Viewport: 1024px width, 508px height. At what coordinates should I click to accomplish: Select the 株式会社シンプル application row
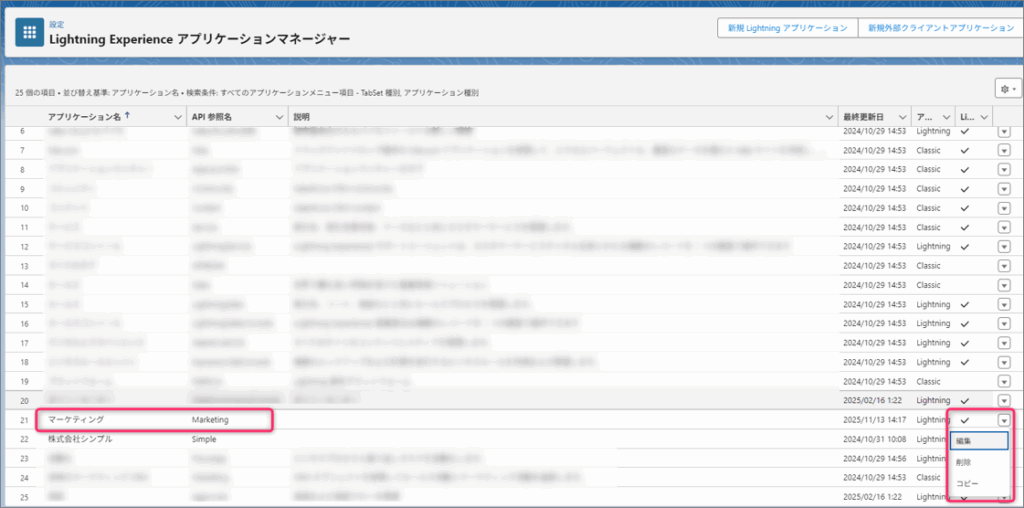[x=80, y=439]
